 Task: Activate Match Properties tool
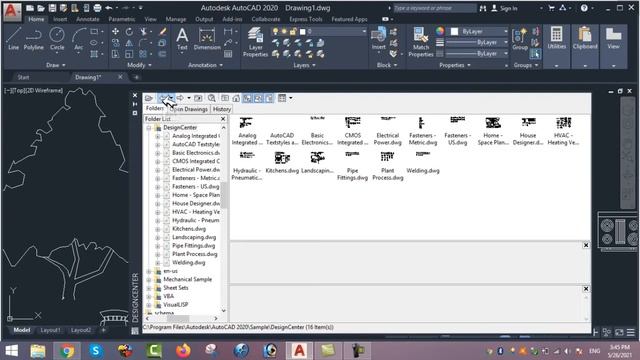(x=421, y=42)
